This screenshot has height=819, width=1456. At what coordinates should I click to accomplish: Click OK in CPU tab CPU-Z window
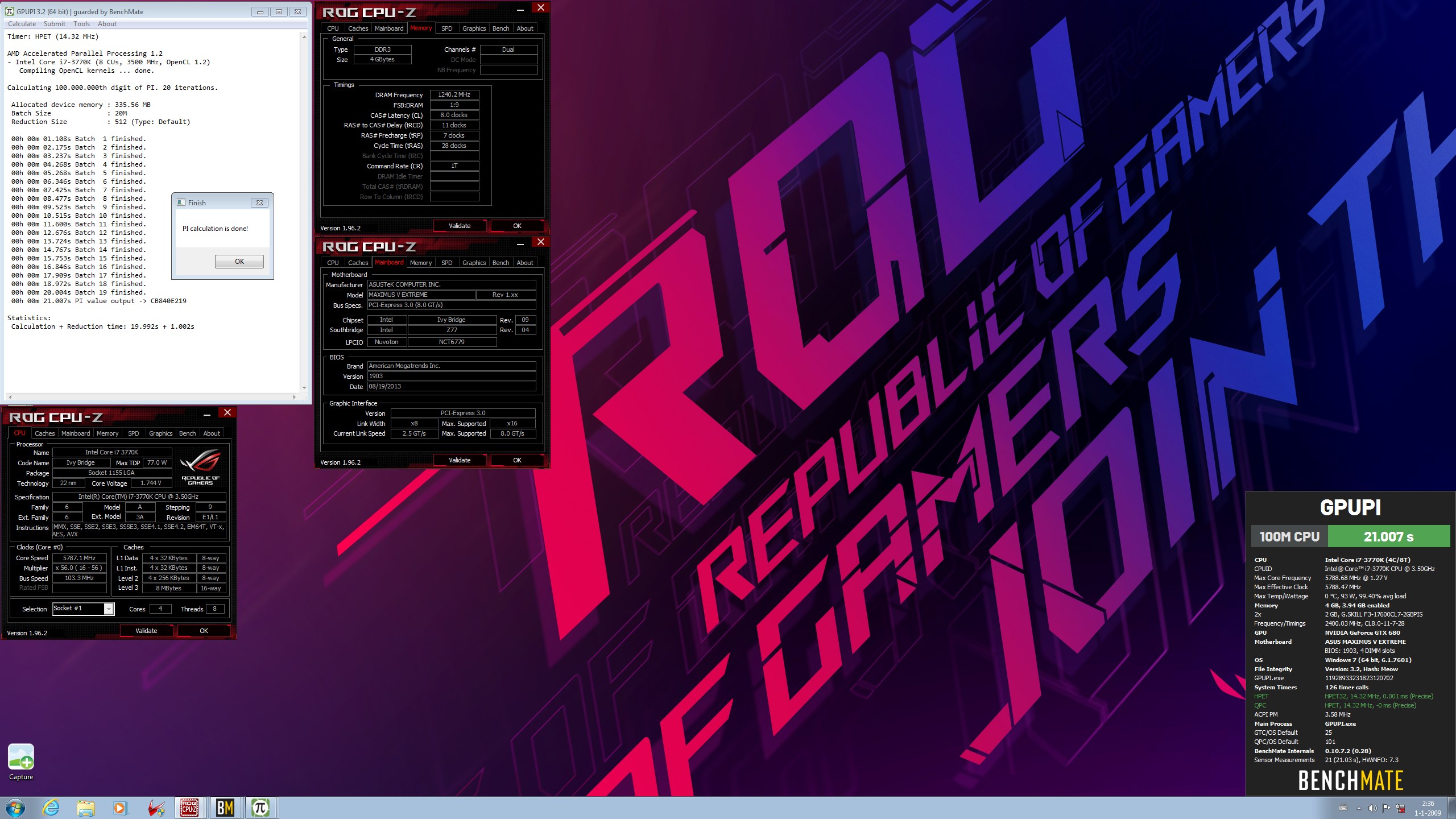coord(204,631)
